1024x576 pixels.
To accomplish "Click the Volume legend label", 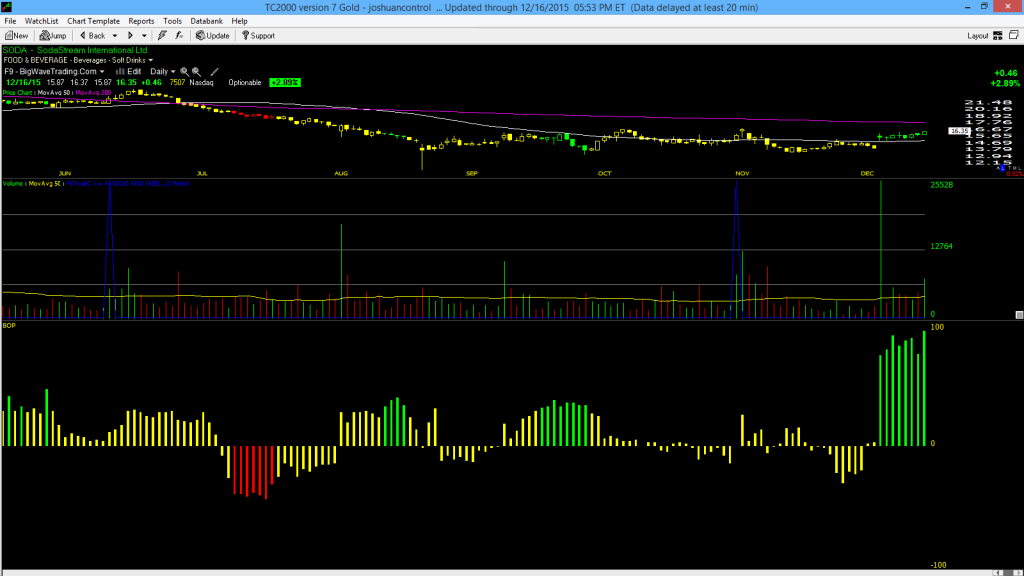I will tap(12, 184).
